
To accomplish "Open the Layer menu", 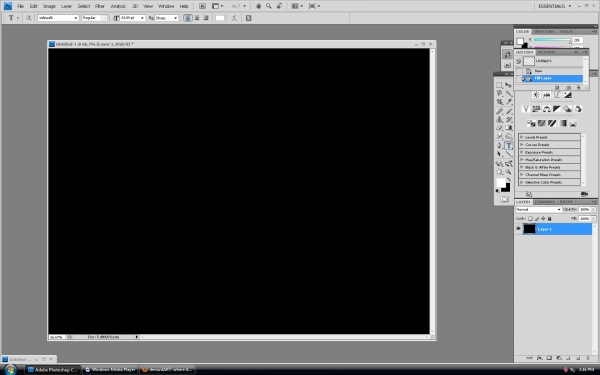I will (66, 6).
